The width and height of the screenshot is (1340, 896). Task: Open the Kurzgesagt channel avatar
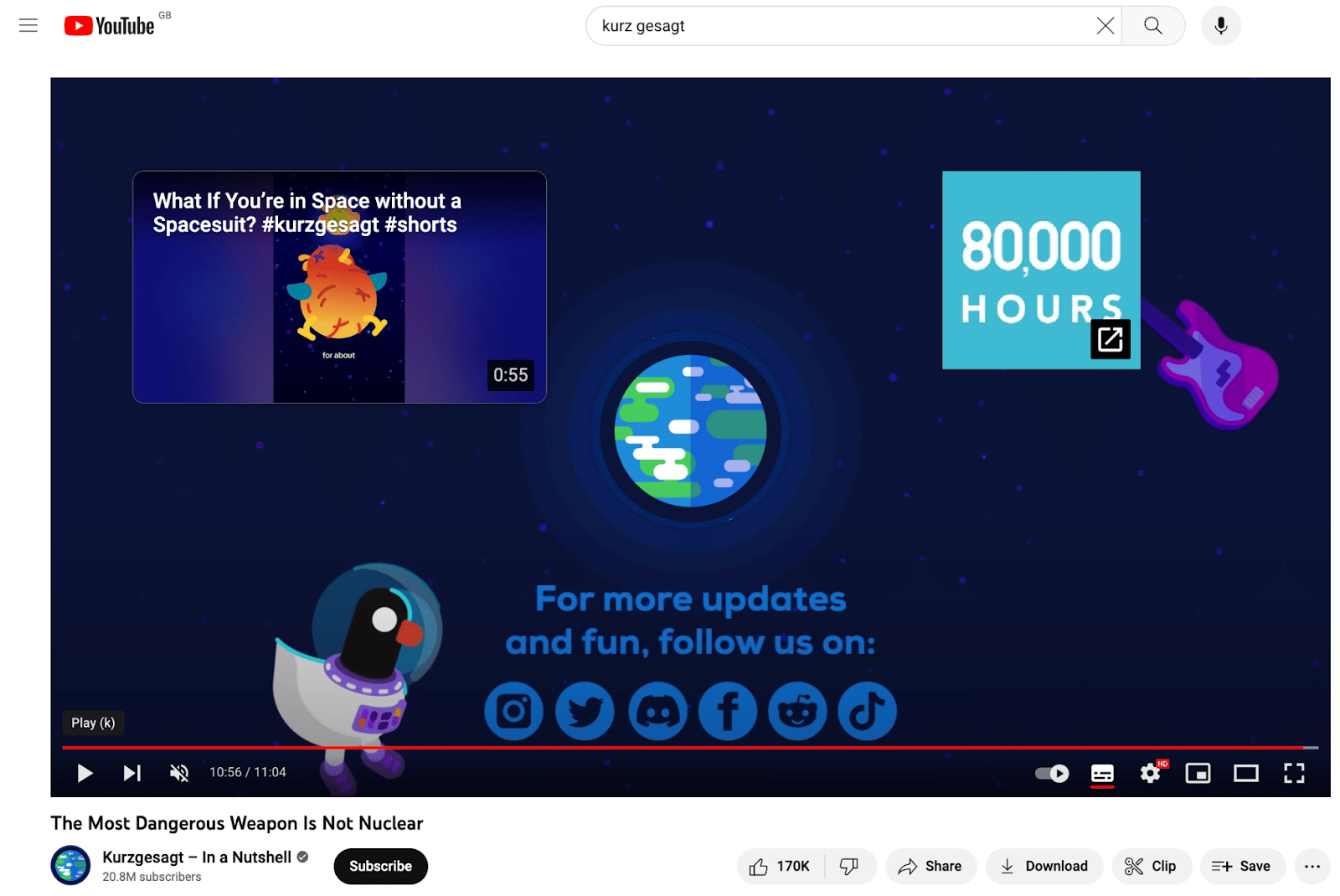point(70,866)
